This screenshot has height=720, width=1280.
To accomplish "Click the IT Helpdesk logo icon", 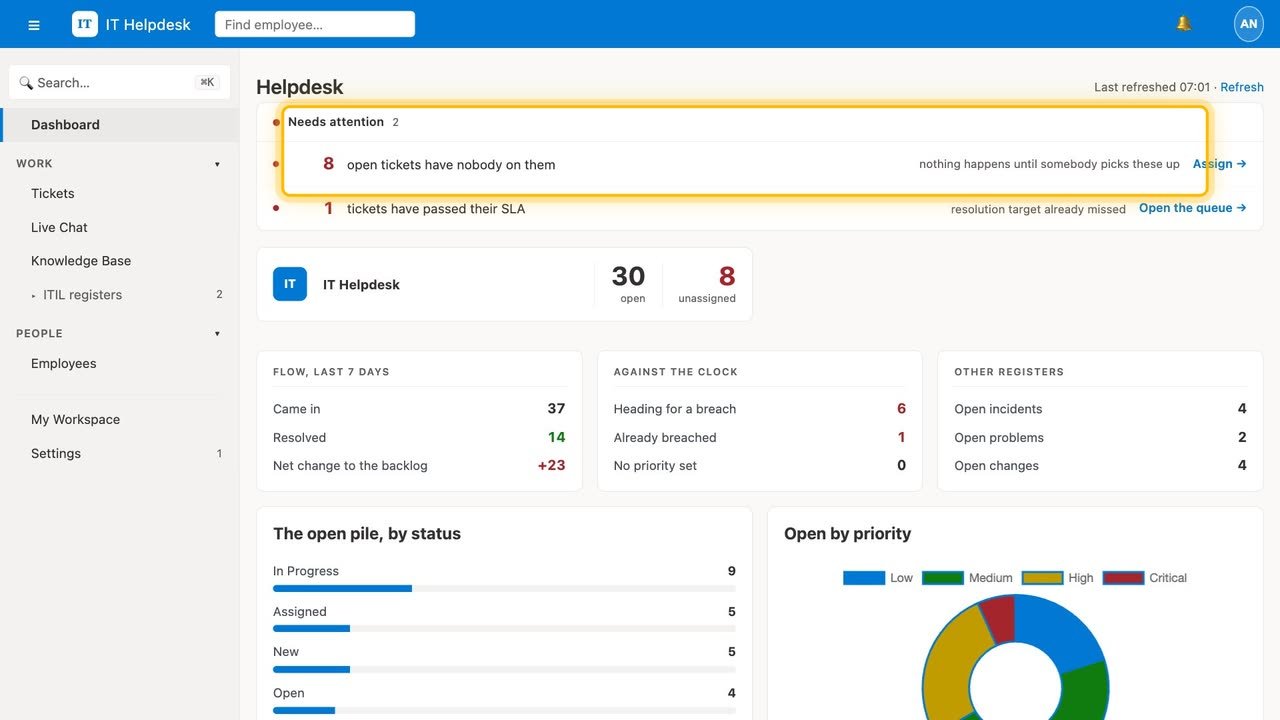I will pyautogui.click(x=85, y=24).
